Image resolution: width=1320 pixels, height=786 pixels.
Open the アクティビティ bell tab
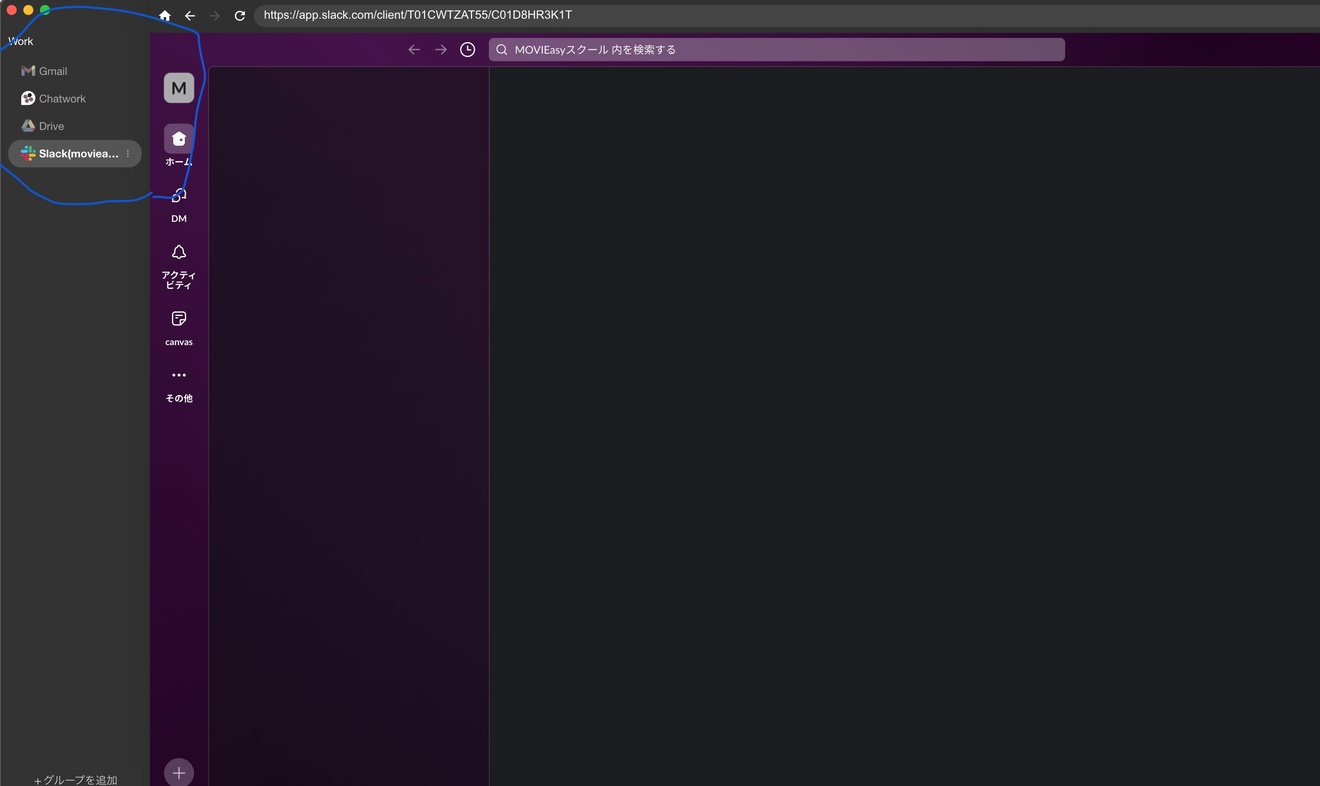click(x=179, y=265)
